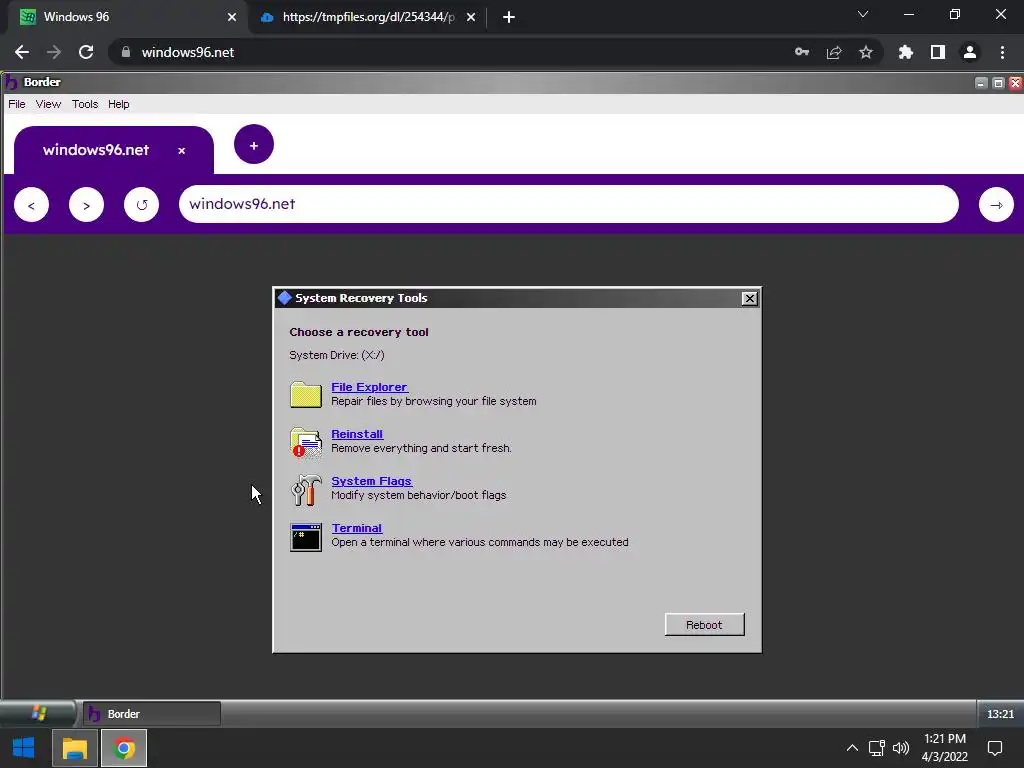Open the File menu in Border
Image resolution: width=1024 pixels, height=768 pixels.
[x=17, y=104]
